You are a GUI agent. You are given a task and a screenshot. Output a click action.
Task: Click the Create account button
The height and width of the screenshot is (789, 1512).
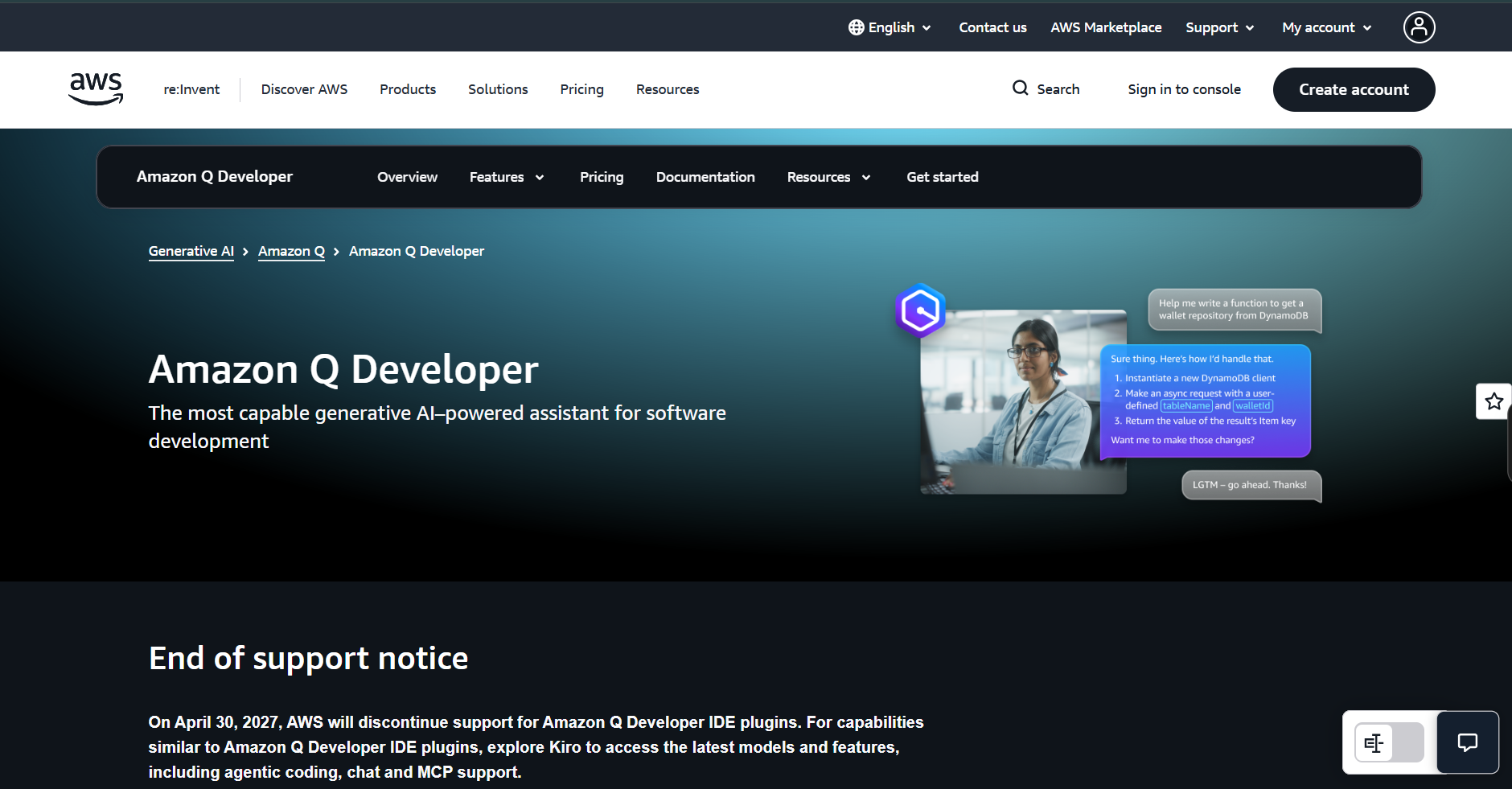(1354, 89)
